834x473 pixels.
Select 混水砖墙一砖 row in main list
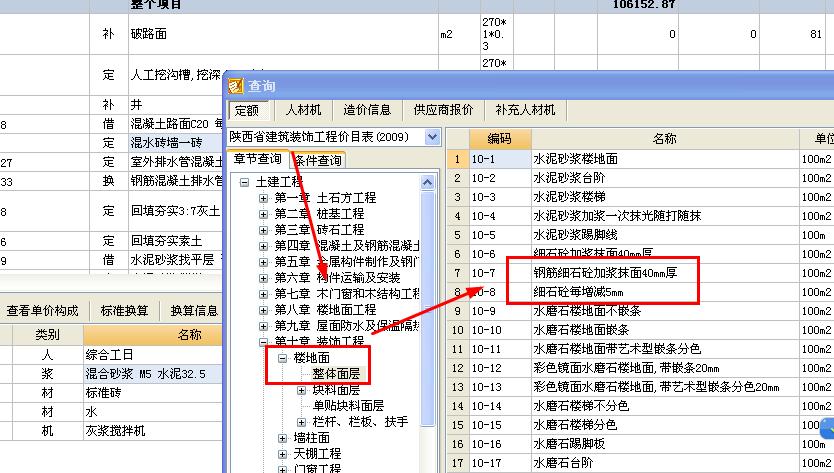(111, 143)
